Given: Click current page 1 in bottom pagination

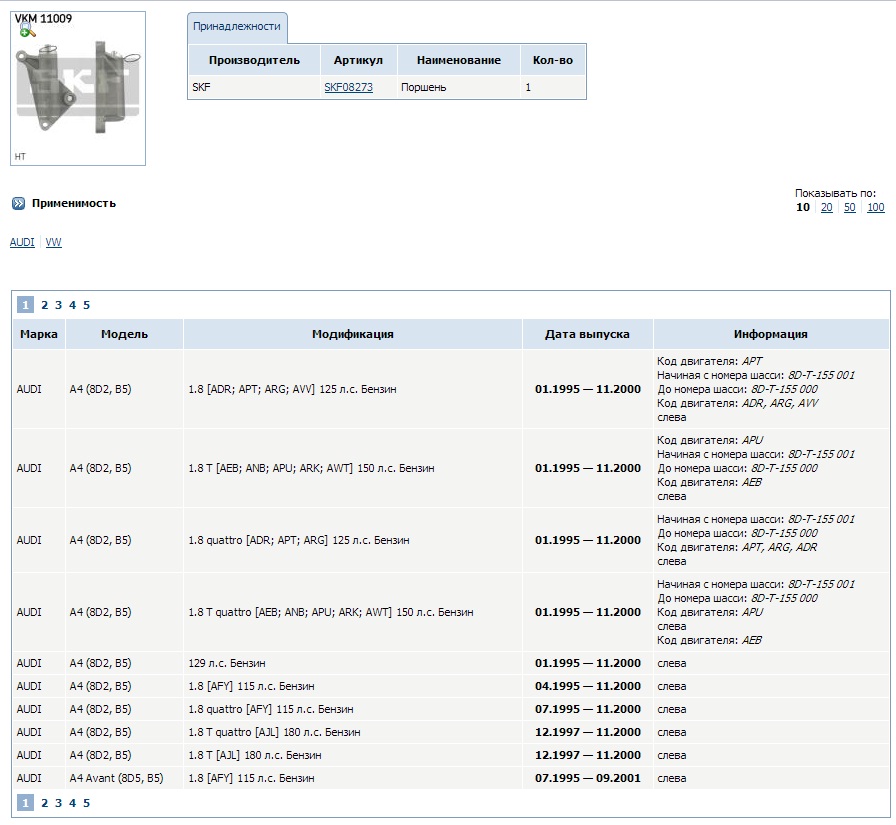Looking at the screenshot, I should coord(25,803).
